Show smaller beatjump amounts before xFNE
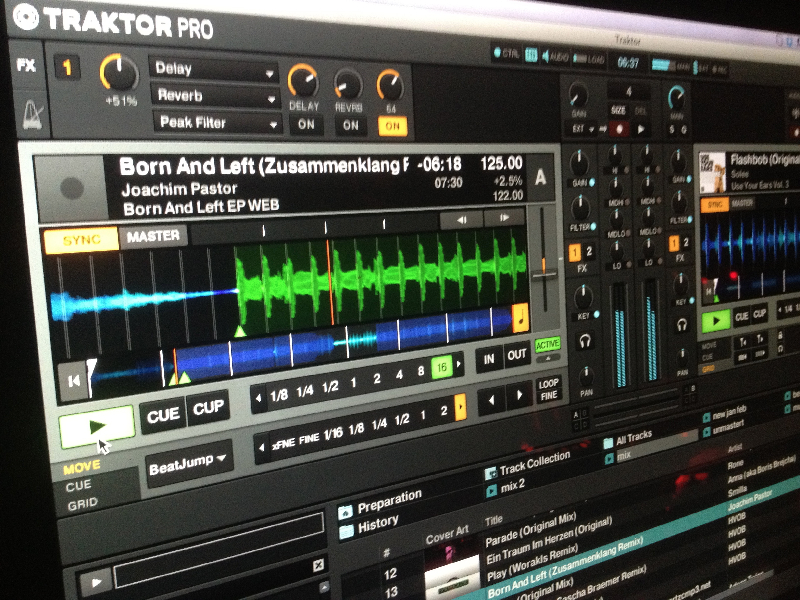This screenshot has width=800, height=600. (x=262, y=448)
